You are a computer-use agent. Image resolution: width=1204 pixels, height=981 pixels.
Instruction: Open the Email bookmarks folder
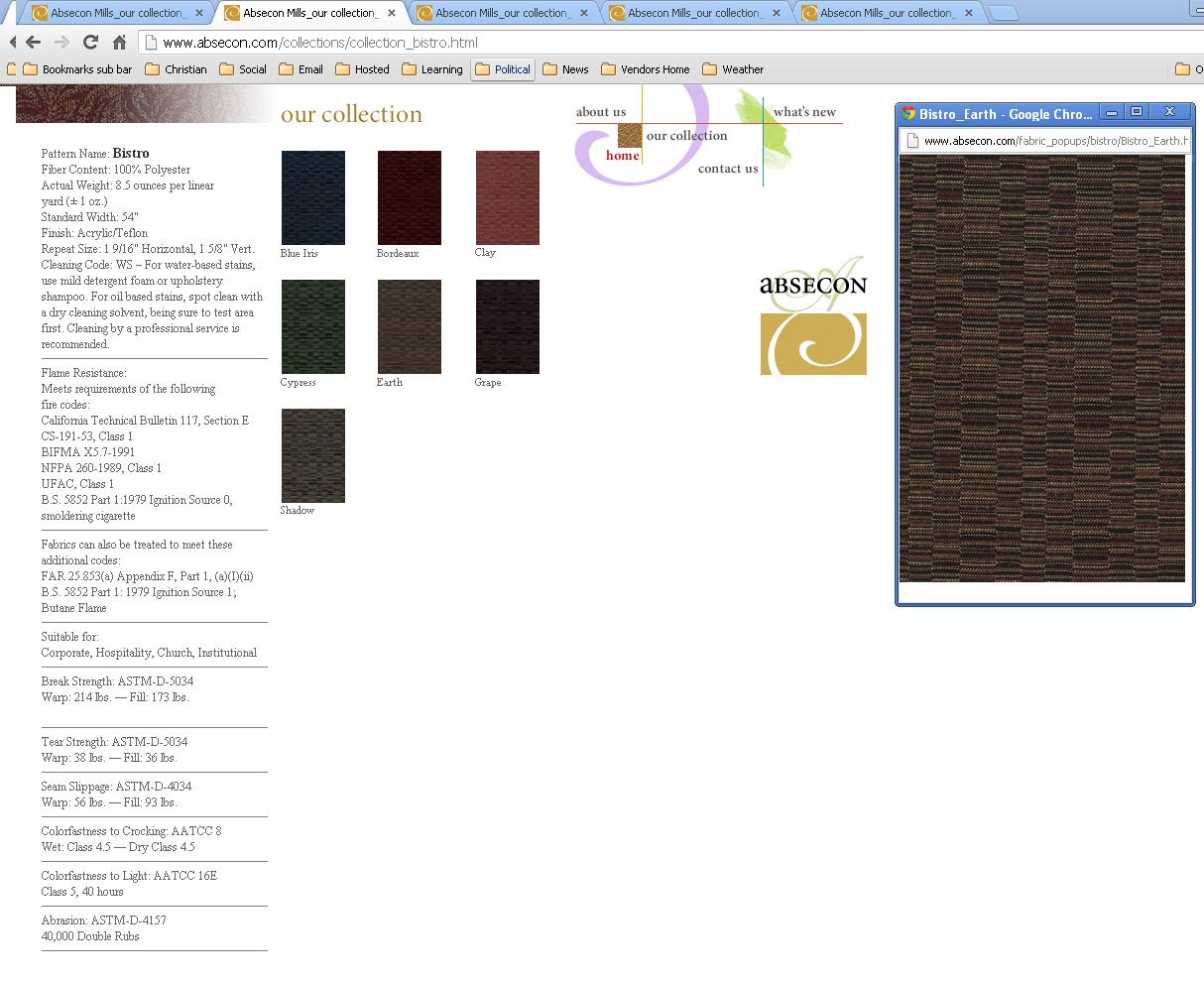pos(301,69)
